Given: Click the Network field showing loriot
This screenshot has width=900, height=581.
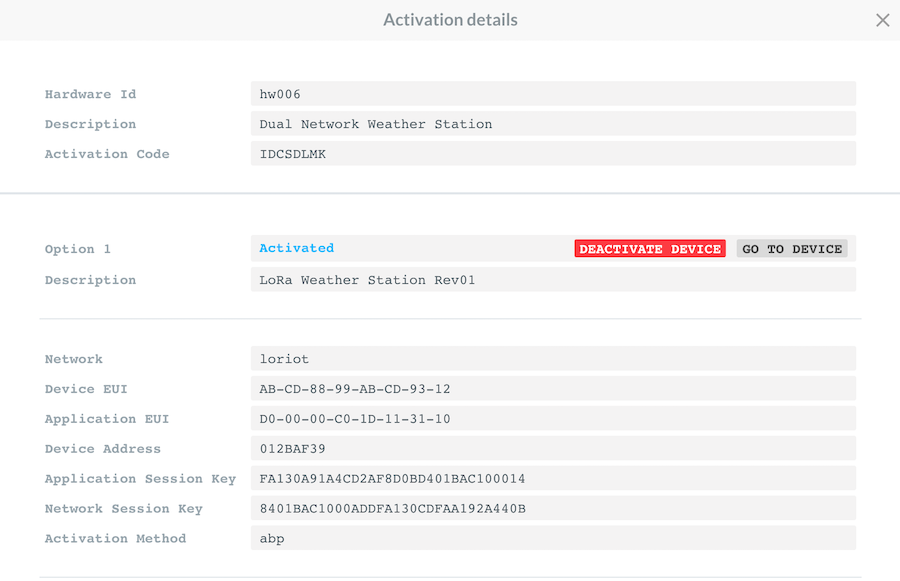Looking at the screenshot, I should [552, 359].
